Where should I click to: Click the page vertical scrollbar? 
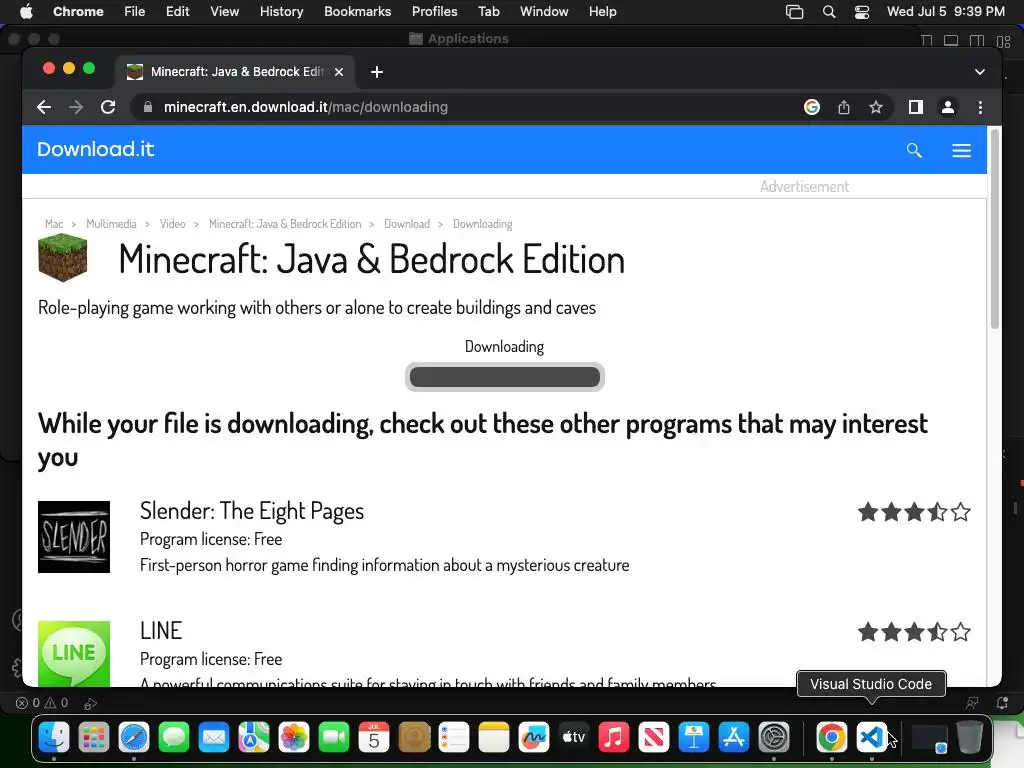coord(995,229)
